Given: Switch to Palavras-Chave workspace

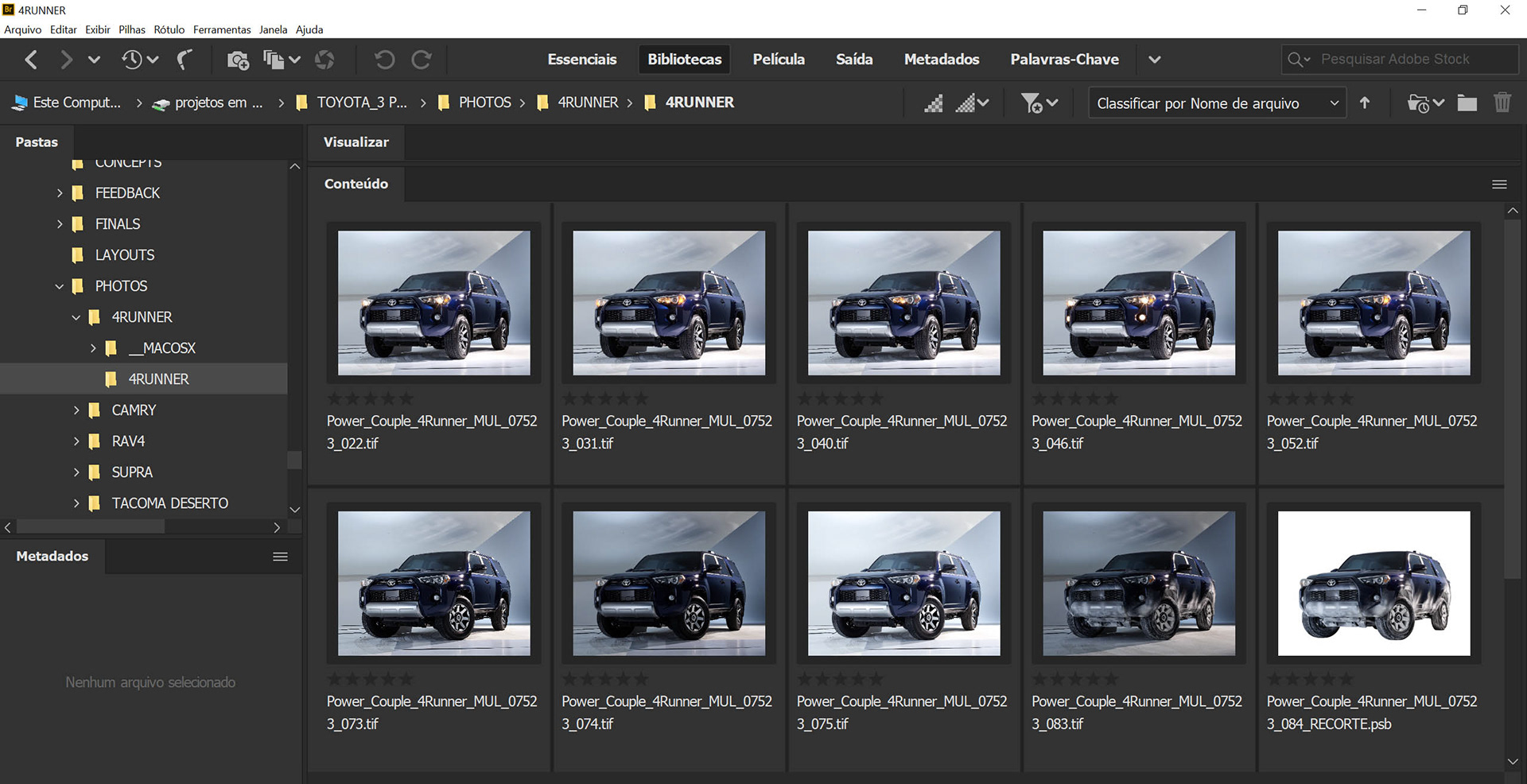Looking at the screenshot, I should (x=1064, y=60).
